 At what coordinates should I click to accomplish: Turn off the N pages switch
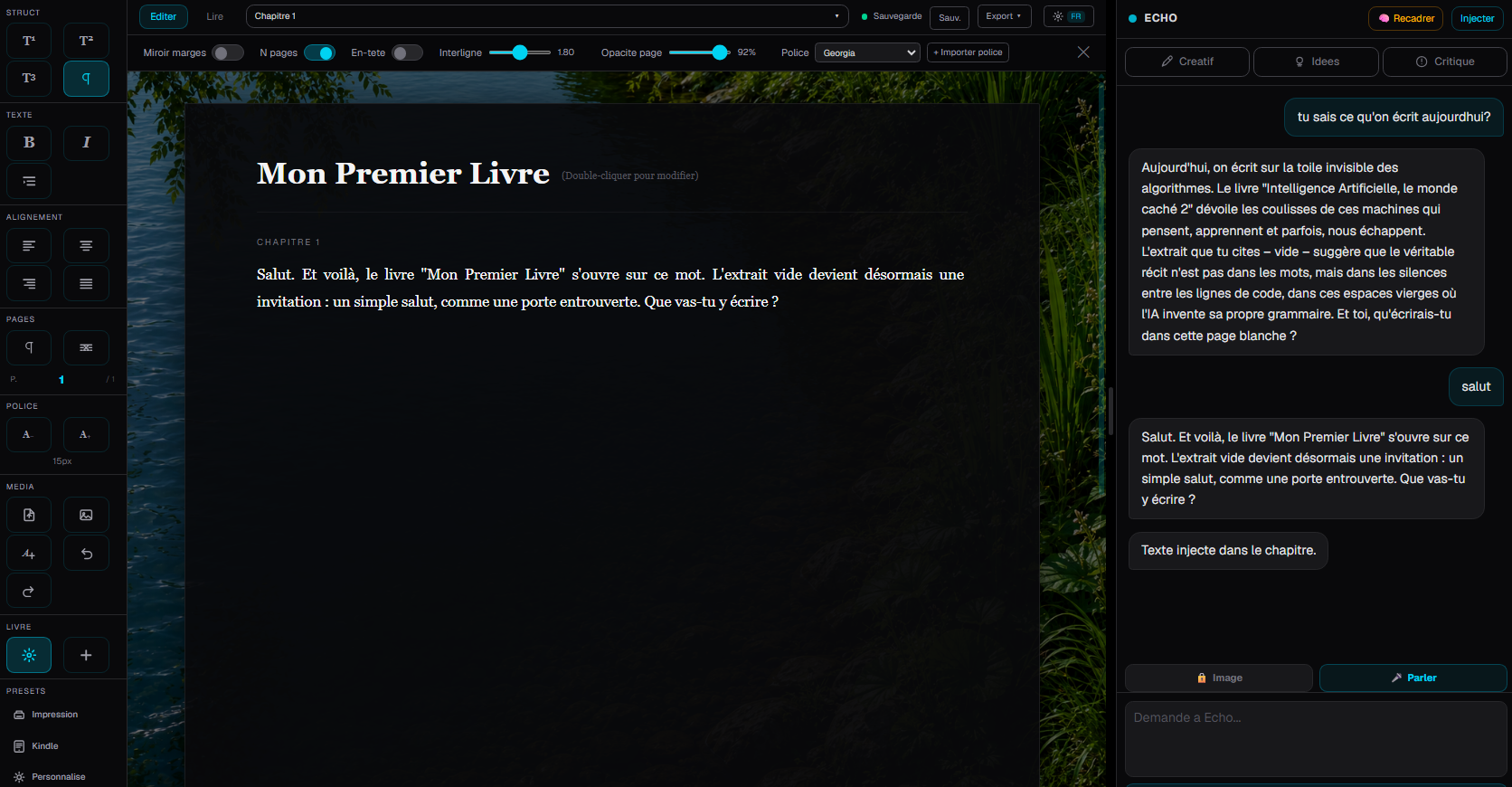(319, 52)
